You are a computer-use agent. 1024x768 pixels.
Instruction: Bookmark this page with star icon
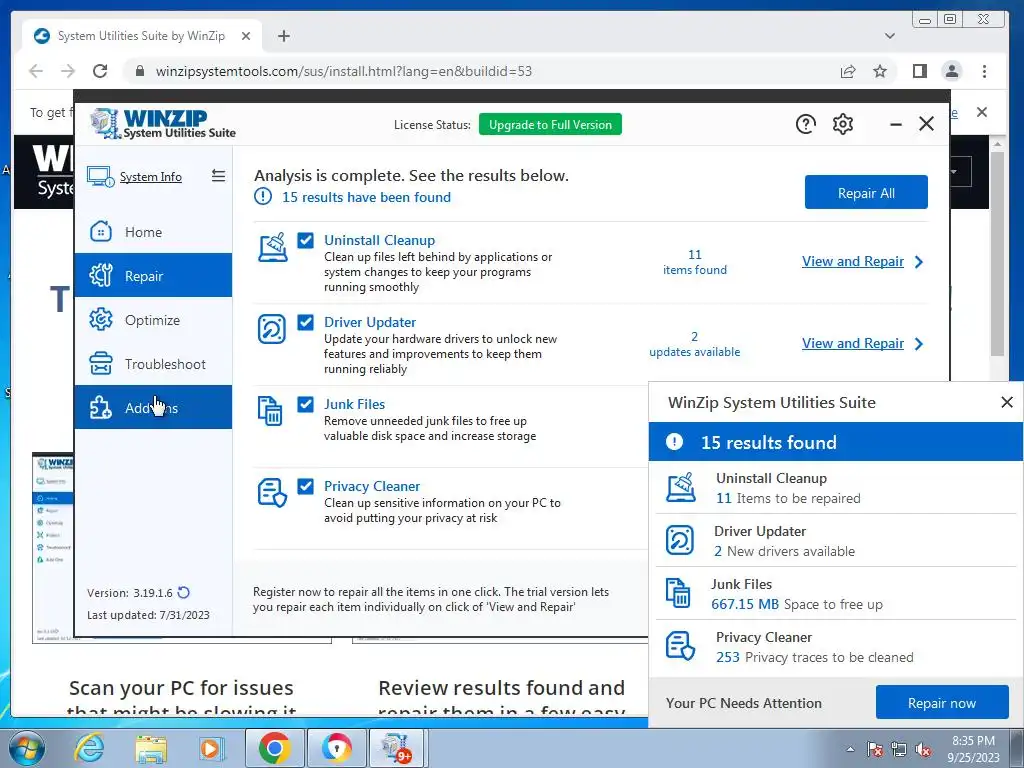tap(880, 71)
